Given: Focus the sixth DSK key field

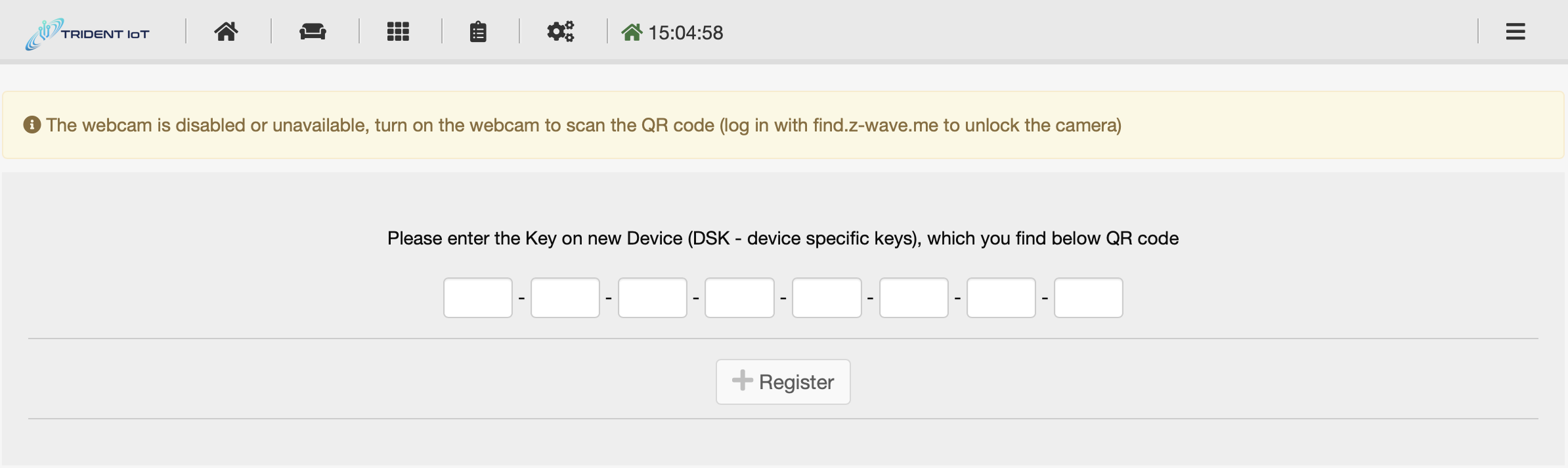Looking at the screenshot, I should (x=914, y=298).
